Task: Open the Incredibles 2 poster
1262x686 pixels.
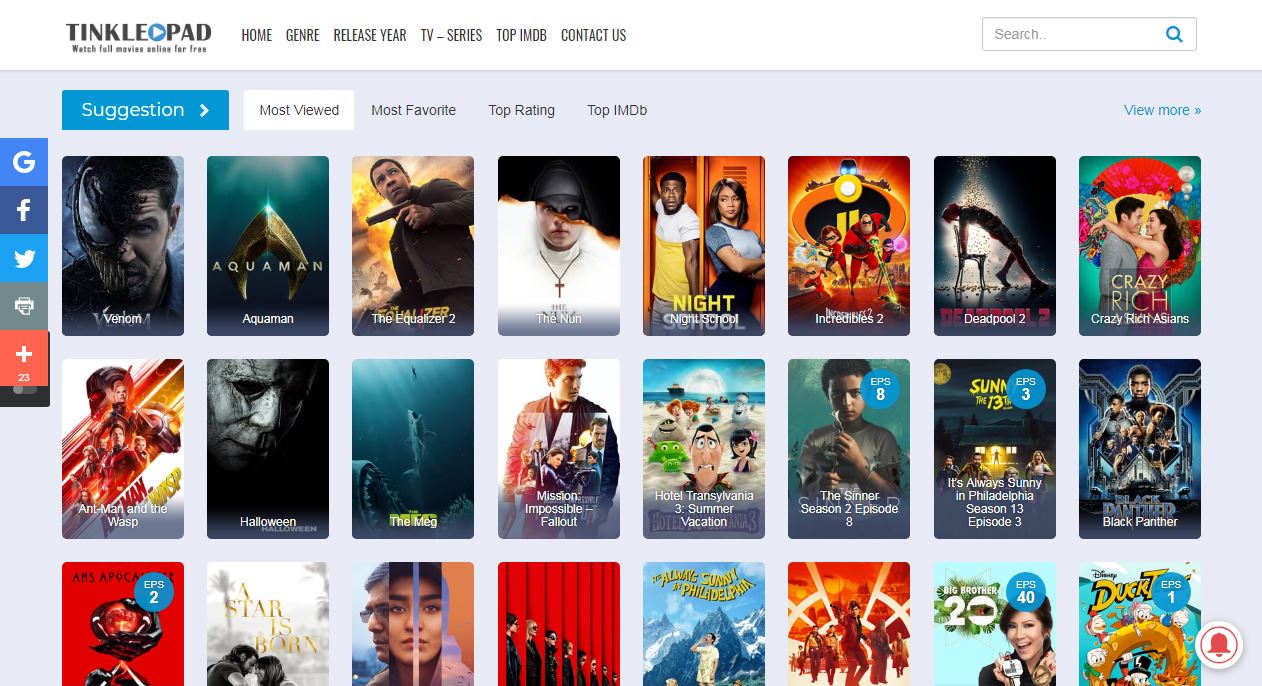Action: click(x=849, y=246)
